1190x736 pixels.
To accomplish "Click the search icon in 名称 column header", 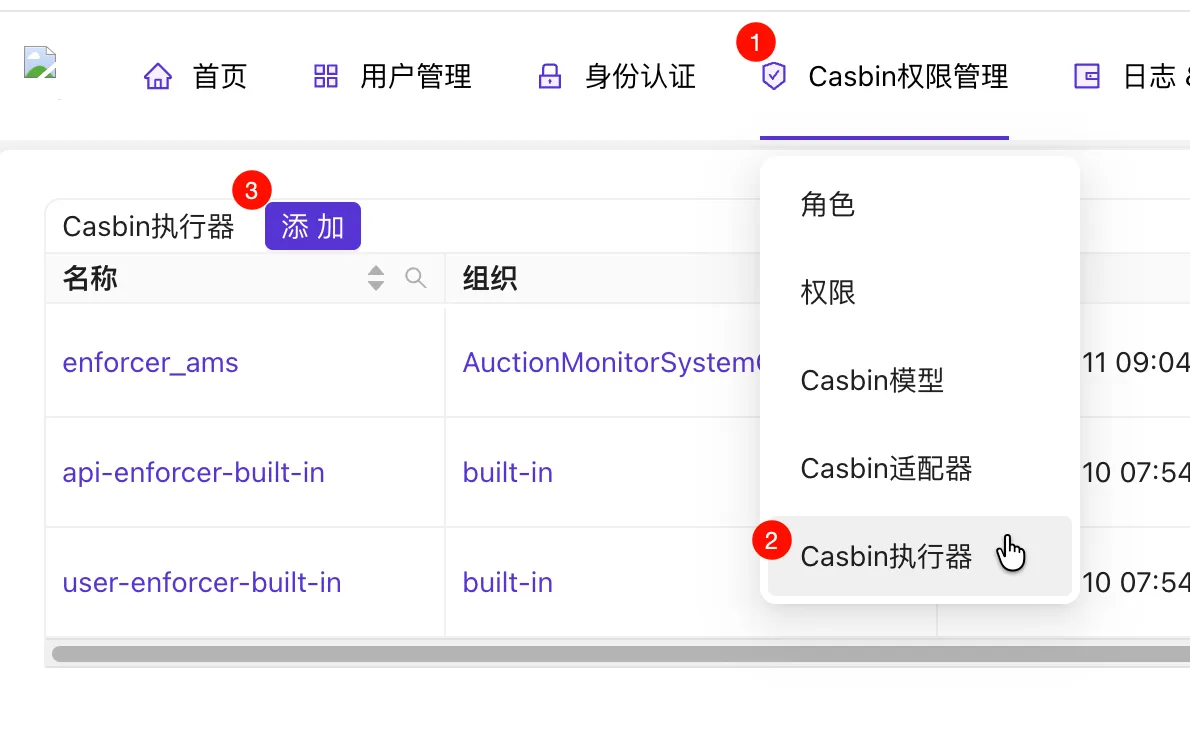I will tap(415, 278).
